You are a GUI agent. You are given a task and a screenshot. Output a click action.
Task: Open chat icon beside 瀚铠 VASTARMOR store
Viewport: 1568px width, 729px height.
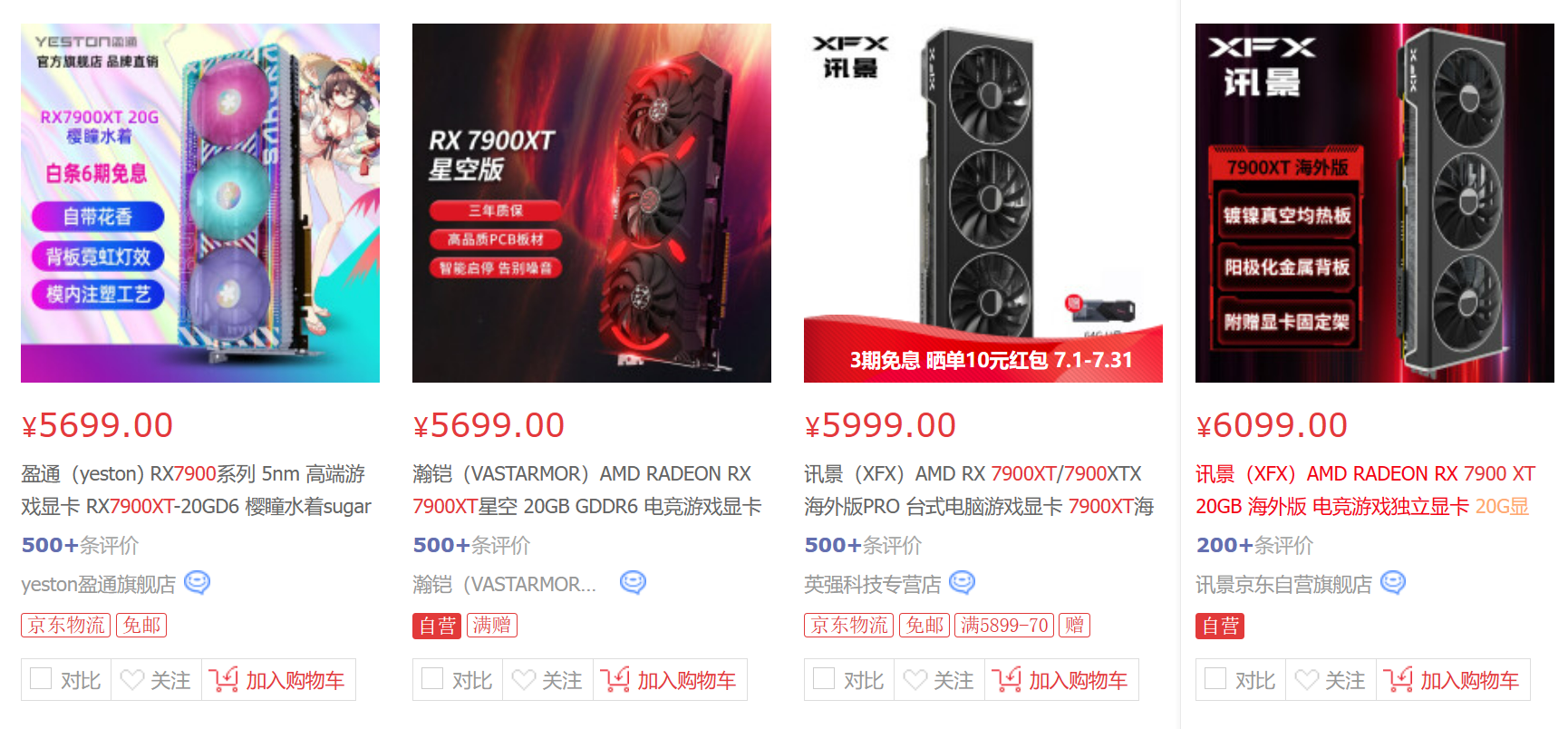(x=633, y=583)
